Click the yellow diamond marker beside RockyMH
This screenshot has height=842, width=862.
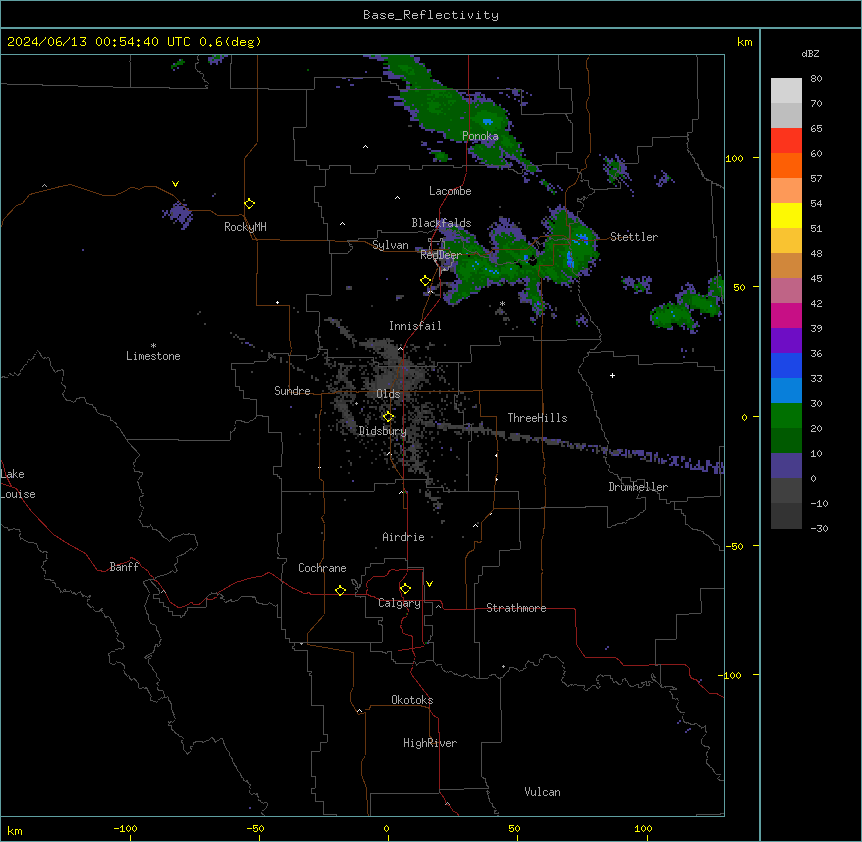click(x=249, y=204)
